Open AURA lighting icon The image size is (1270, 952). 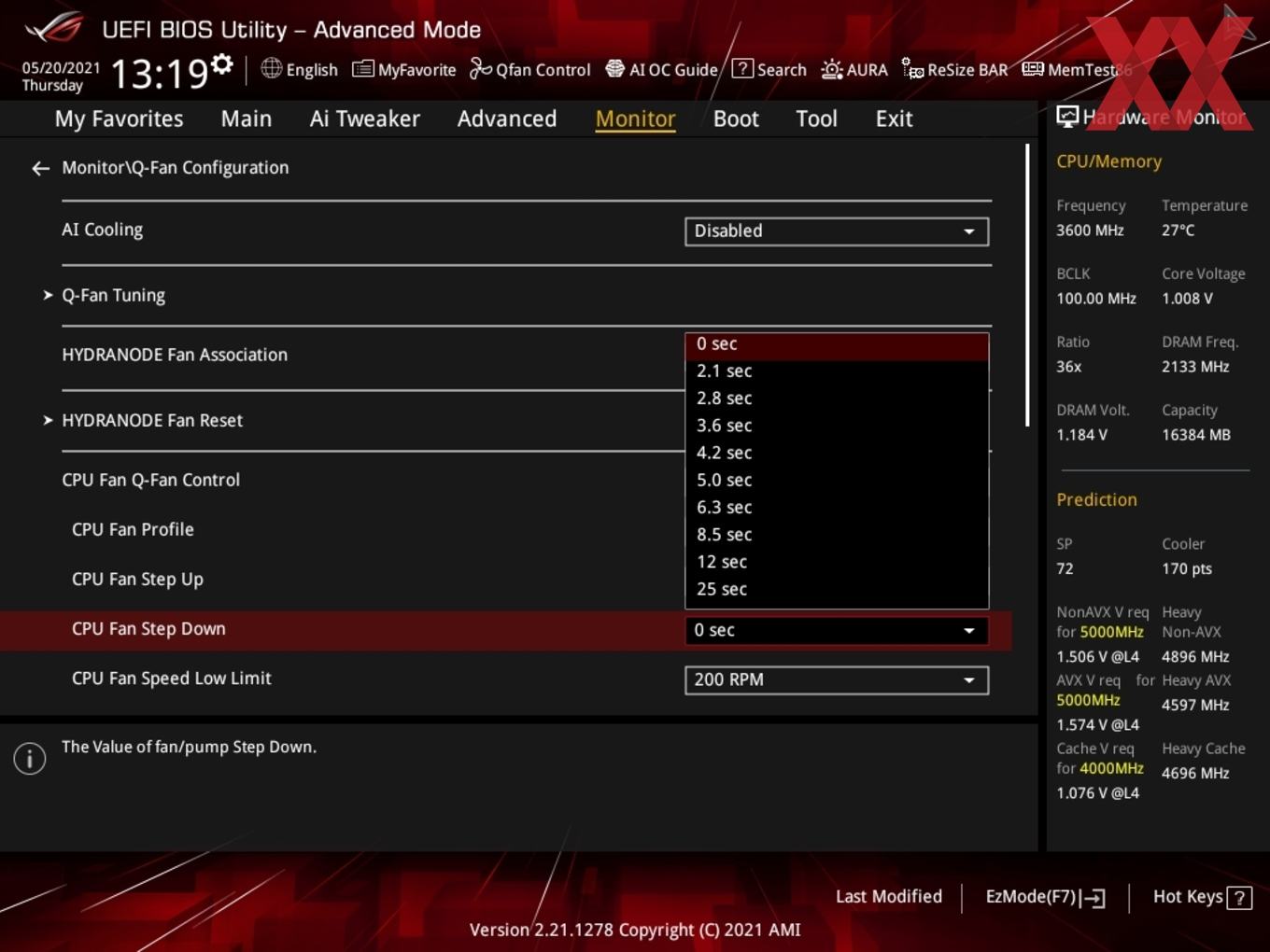[x=831, y=69]
